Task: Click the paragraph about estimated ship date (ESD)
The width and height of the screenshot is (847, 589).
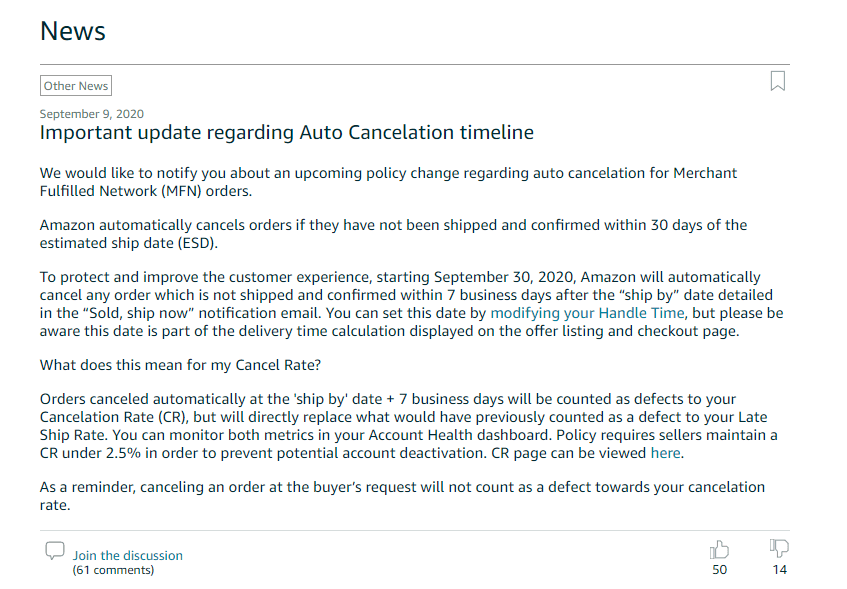Action: (x=393, y=234)
